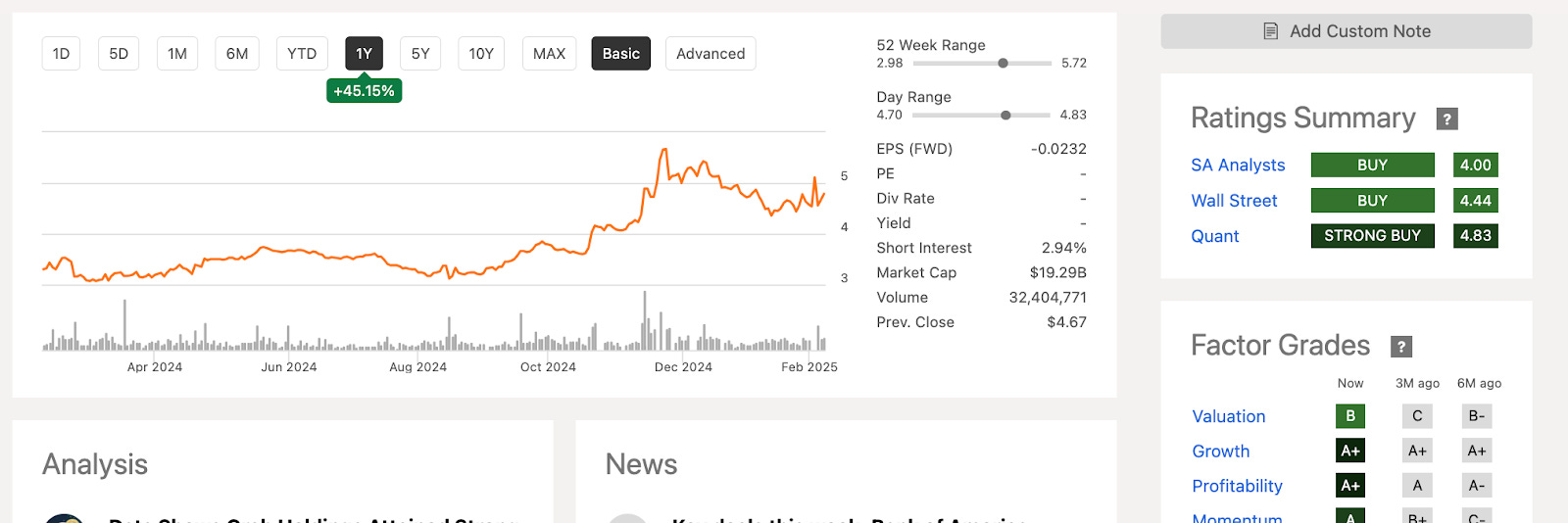Screen dimensions: 1568x523
Task: Click the +45.15% performance badge
Action: pos(364,91)
